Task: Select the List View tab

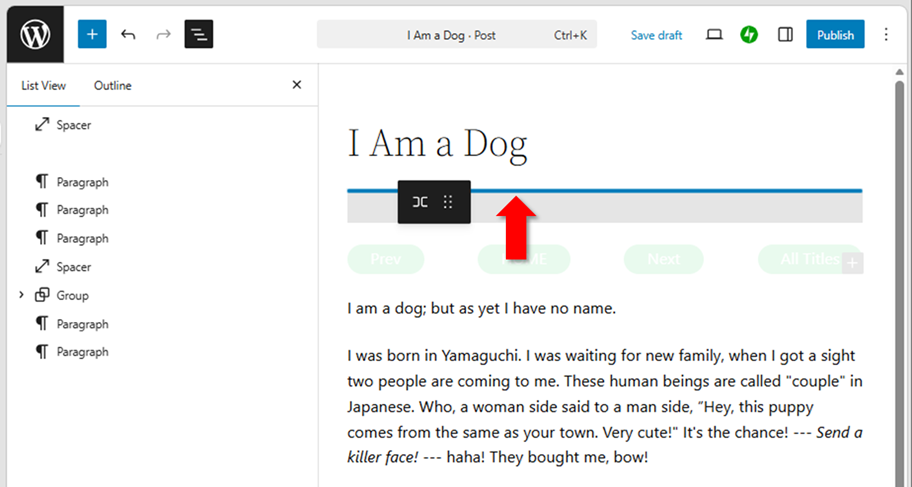Action: (x=43, y=86)
